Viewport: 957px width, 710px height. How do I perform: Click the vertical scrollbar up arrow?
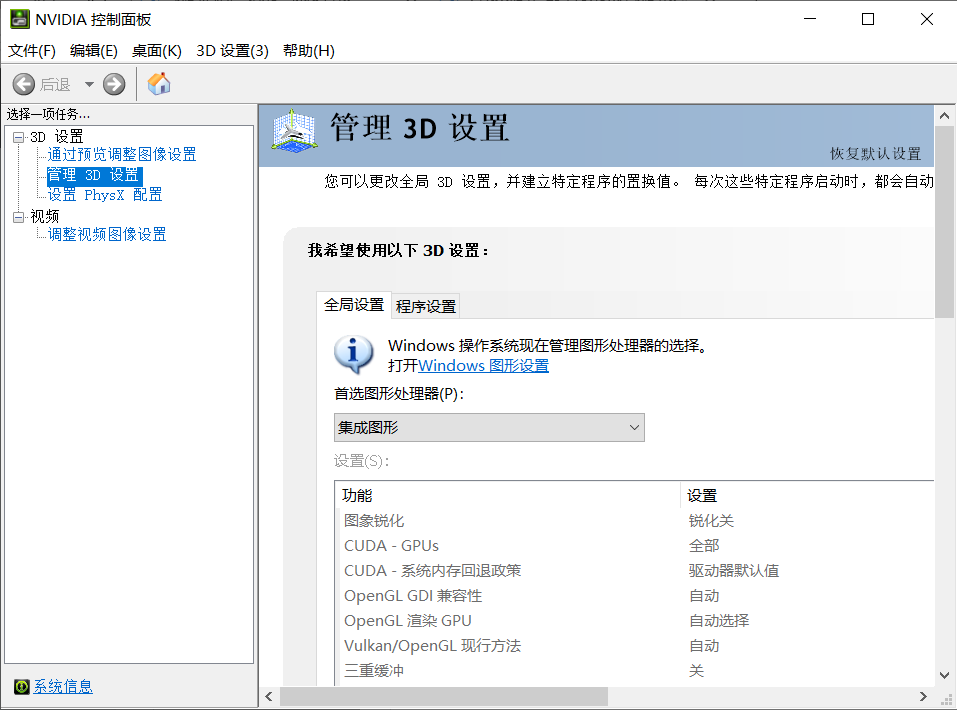[x=945, y=115]
